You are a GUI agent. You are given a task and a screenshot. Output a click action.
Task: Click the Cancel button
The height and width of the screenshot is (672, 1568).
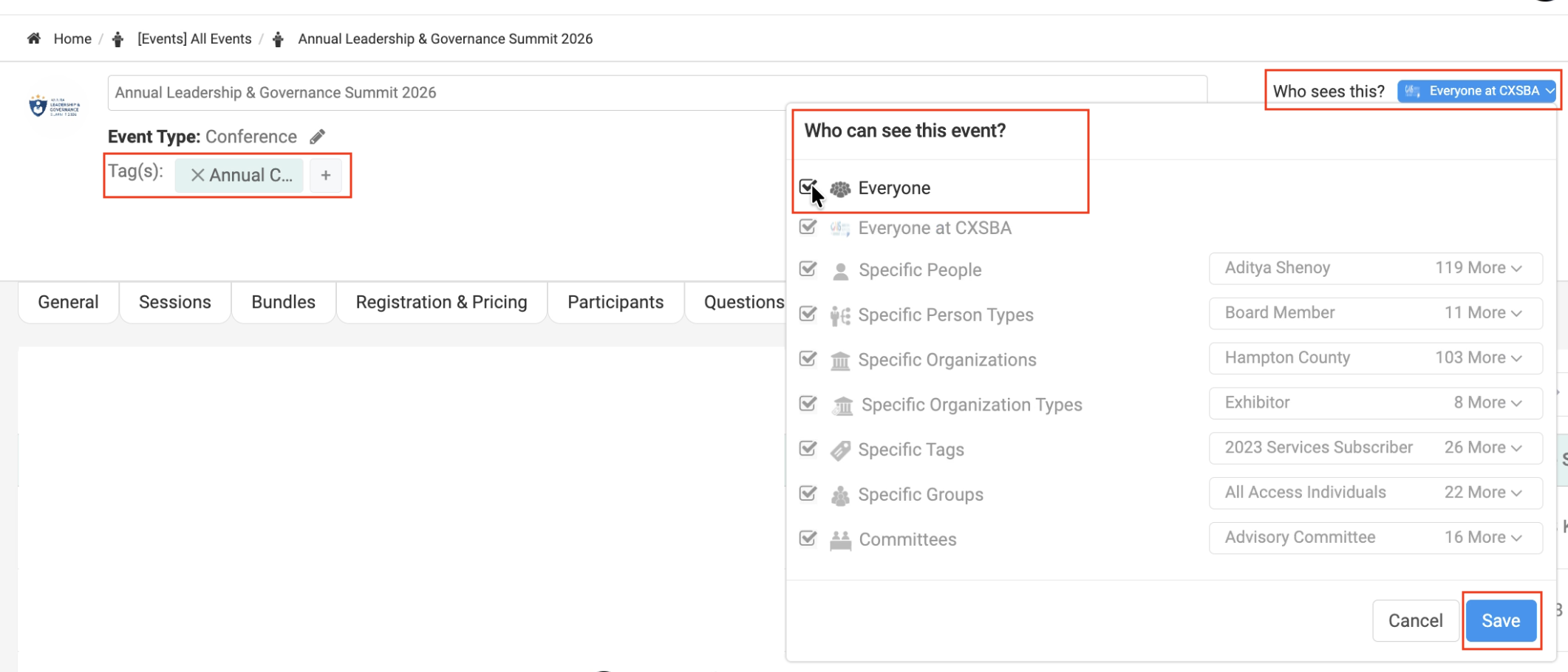click(1414, 620)
